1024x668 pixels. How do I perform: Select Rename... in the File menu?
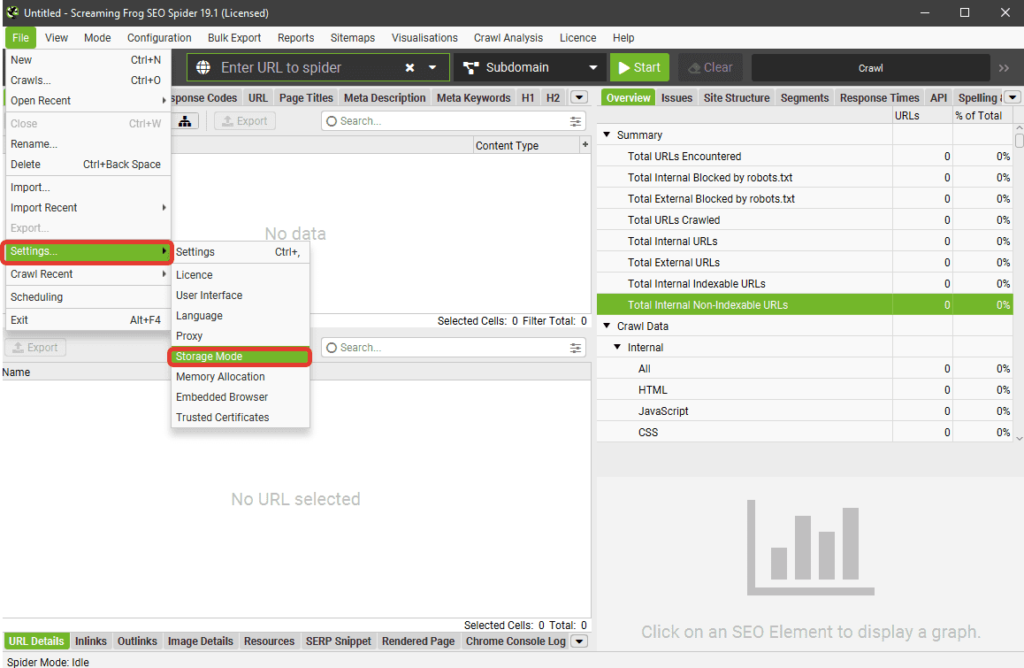coord(88,144)
